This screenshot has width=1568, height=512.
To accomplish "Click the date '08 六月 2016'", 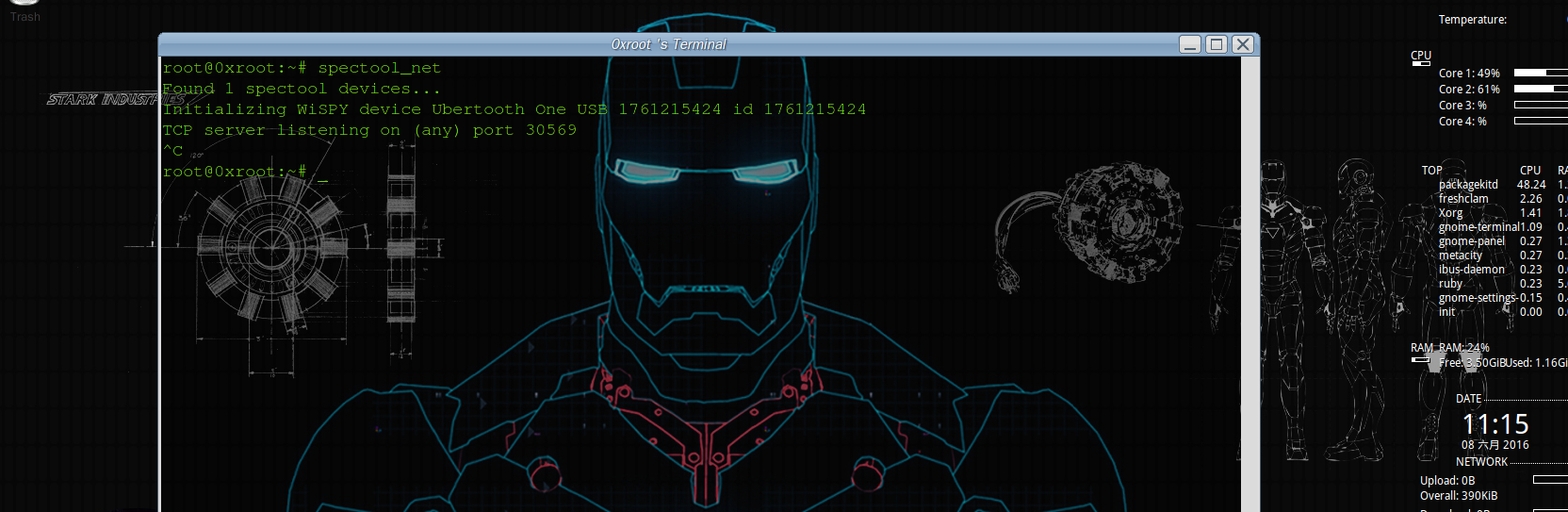I will (x=1495, y=445).
